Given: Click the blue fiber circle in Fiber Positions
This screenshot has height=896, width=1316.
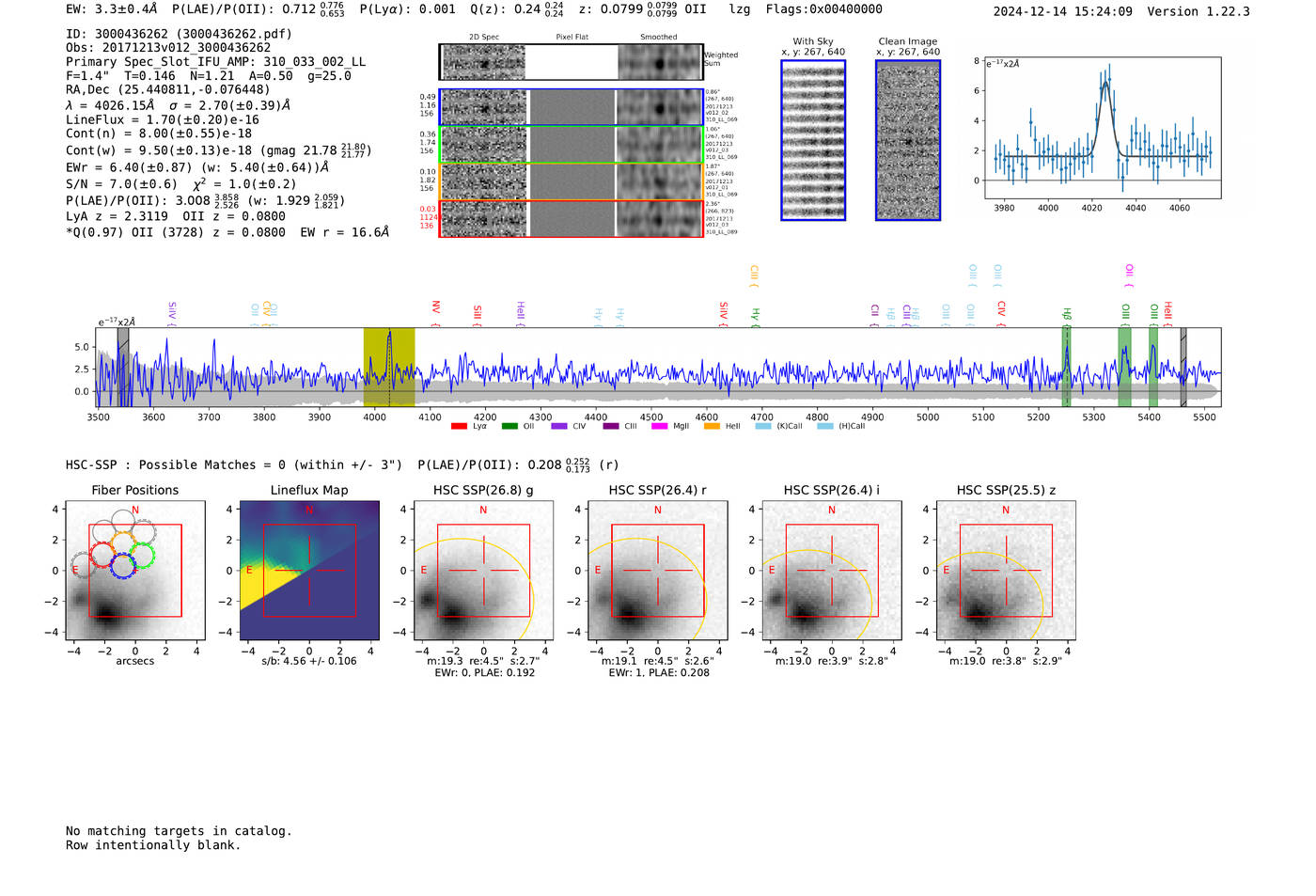Looking at the screenshot, I should click(x=123, y=566).
